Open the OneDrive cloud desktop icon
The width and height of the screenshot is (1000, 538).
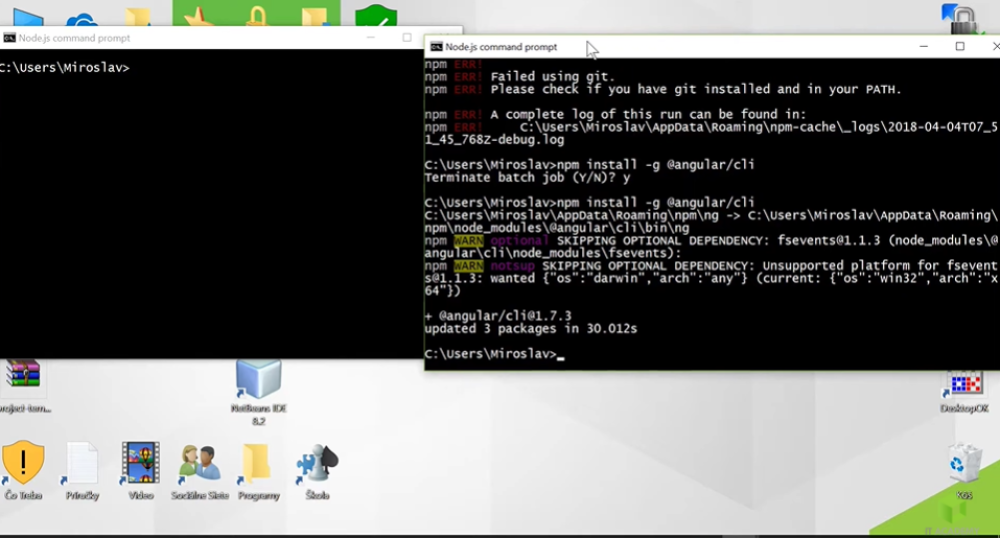[x=82, y=19]
